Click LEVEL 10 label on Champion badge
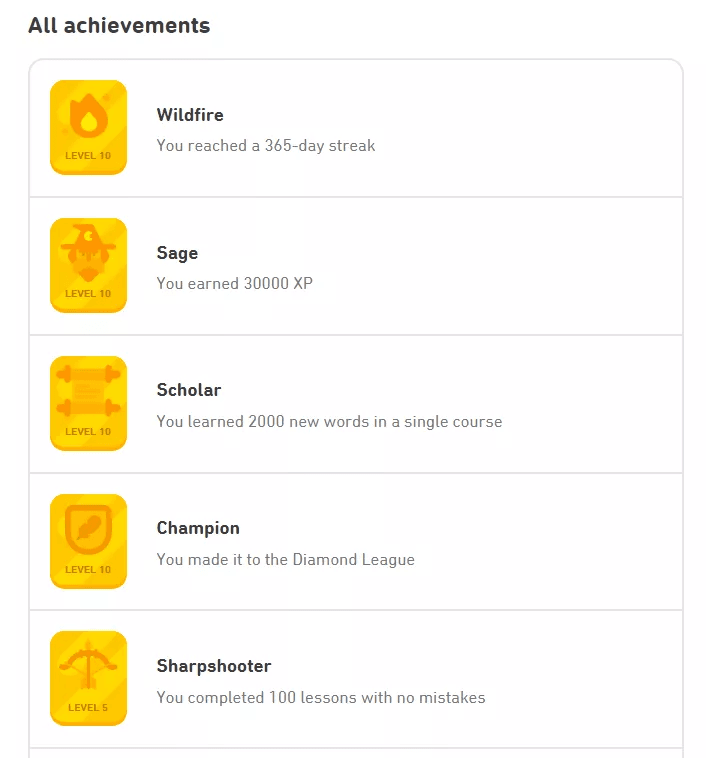 coord(88,570)
